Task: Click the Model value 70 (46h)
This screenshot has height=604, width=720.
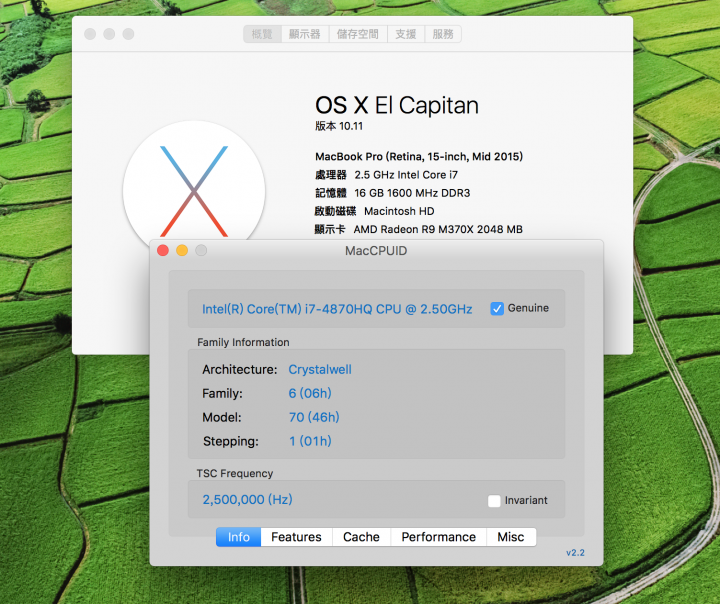Action: 314,417
